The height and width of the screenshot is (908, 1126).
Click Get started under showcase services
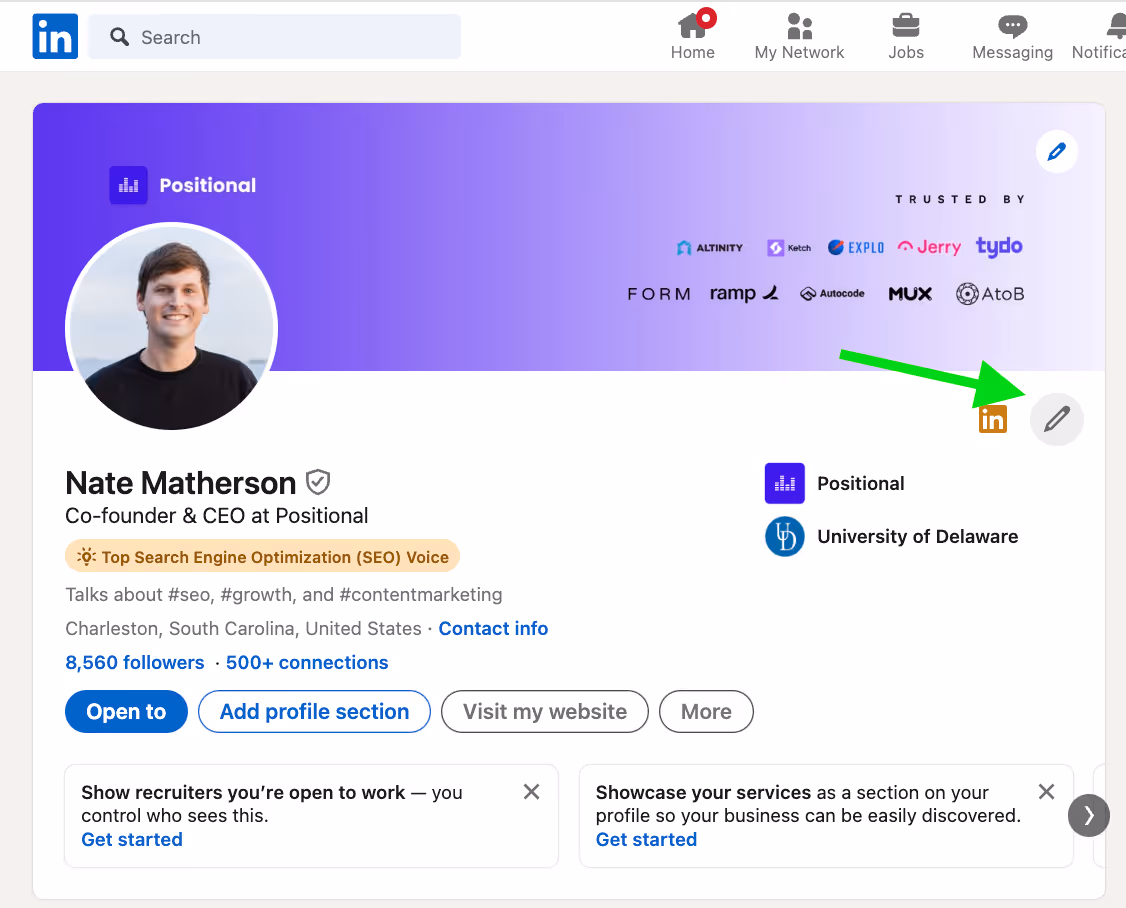(646, 839)
